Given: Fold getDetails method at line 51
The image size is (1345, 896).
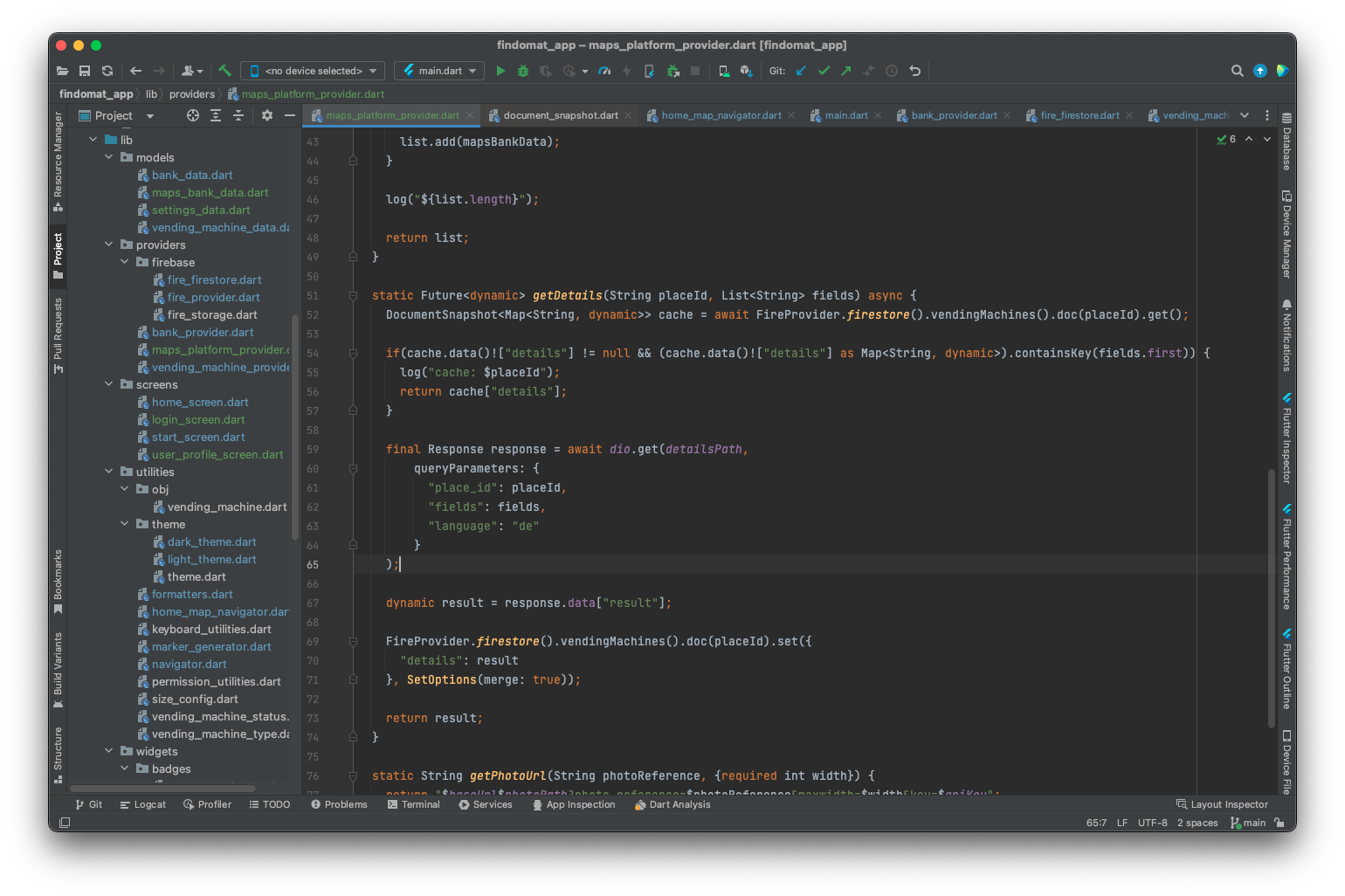Looking at the screenshot, I should 353,296.
